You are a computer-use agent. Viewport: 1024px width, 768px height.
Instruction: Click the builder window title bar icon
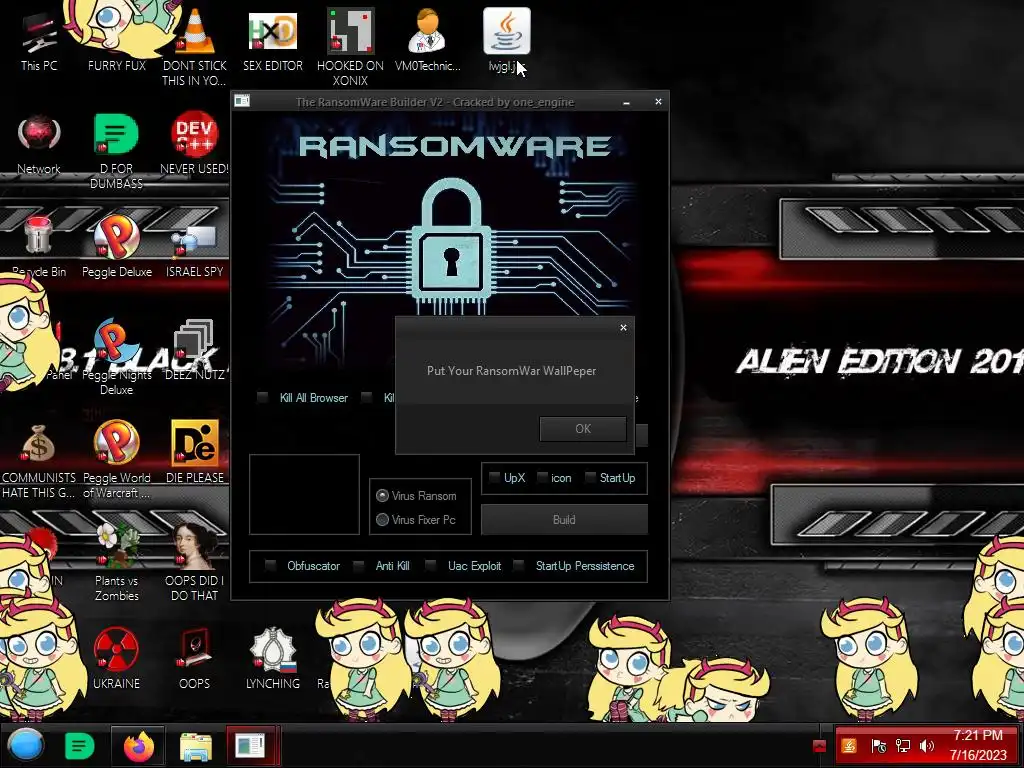coord(242,101)
